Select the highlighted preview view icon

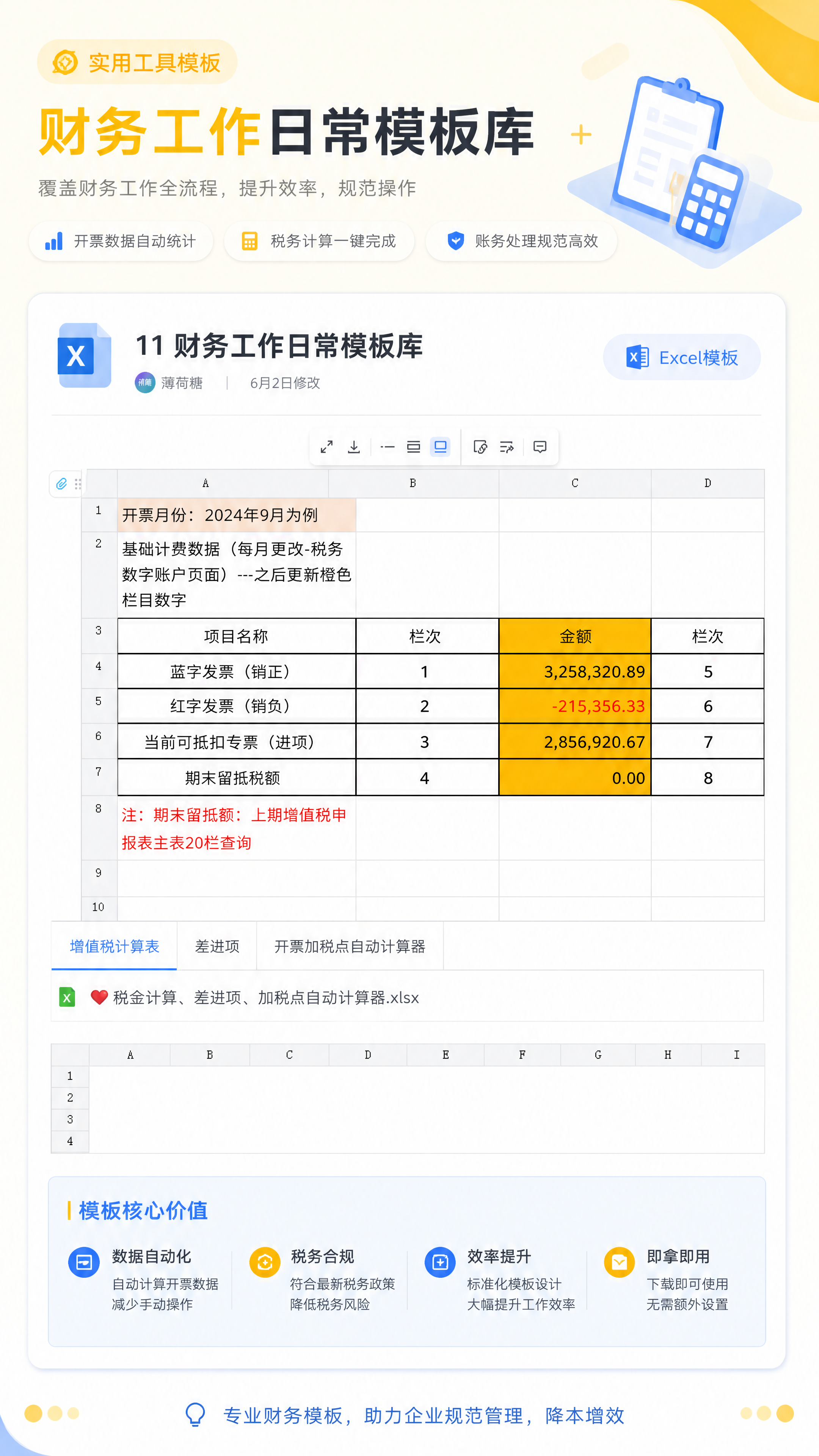coord(440,447)
